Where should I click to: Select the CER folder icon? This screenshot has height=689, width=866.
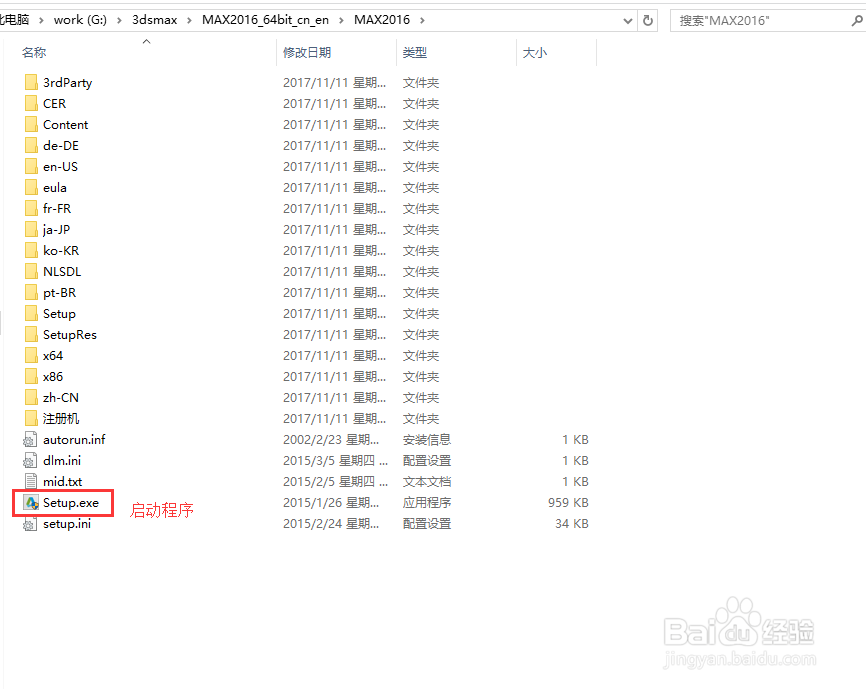[x=31, y=103]
